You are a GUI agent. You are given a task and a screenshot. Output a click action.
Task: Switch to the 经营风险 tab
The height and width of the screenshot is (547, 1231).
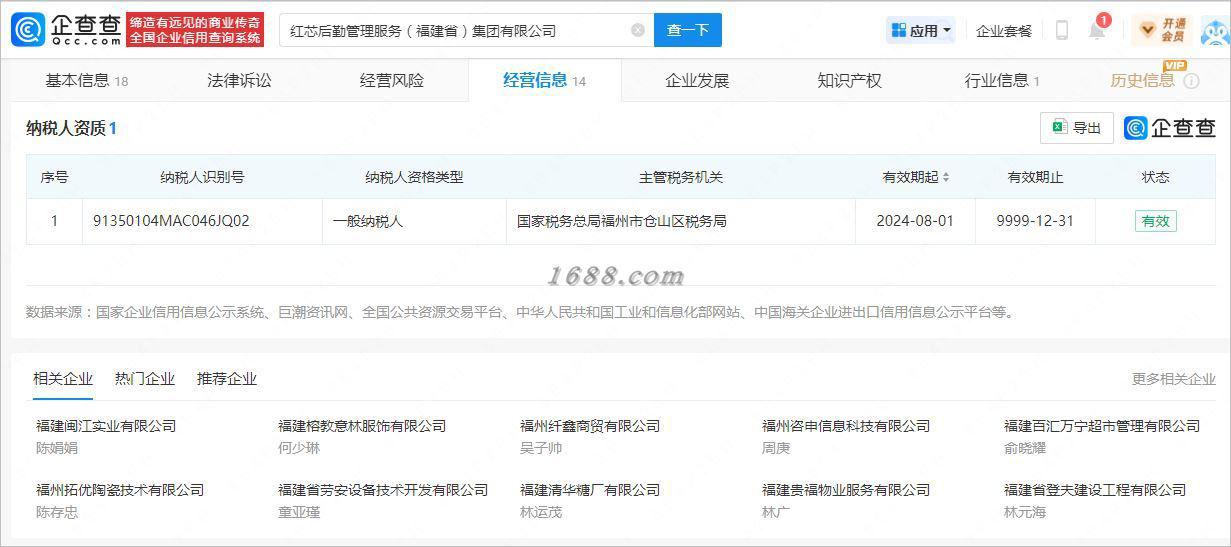392,80
